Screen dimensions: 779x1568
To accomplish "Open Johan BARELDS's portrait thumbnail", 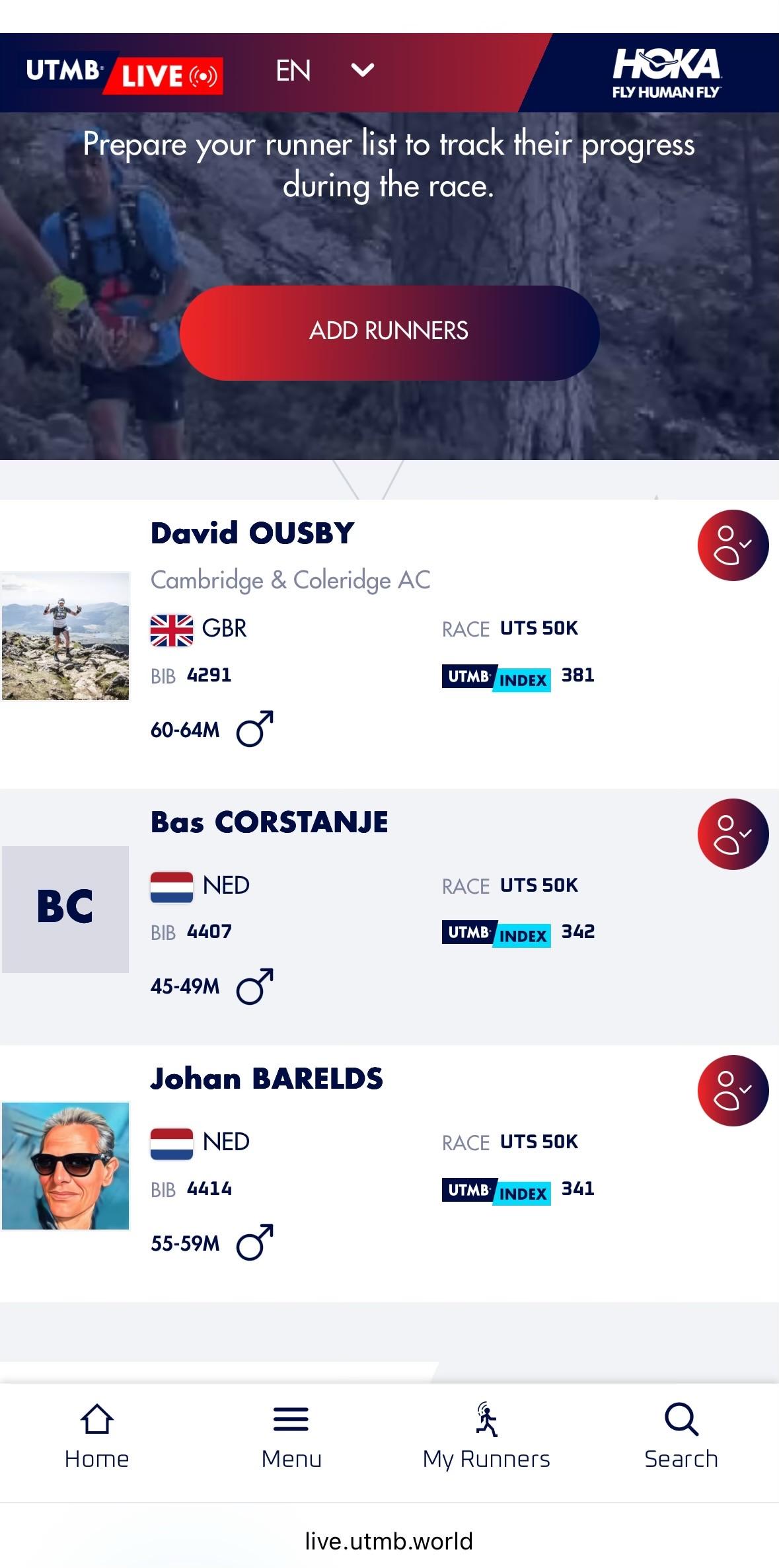I will click(x=65, y=1165).
